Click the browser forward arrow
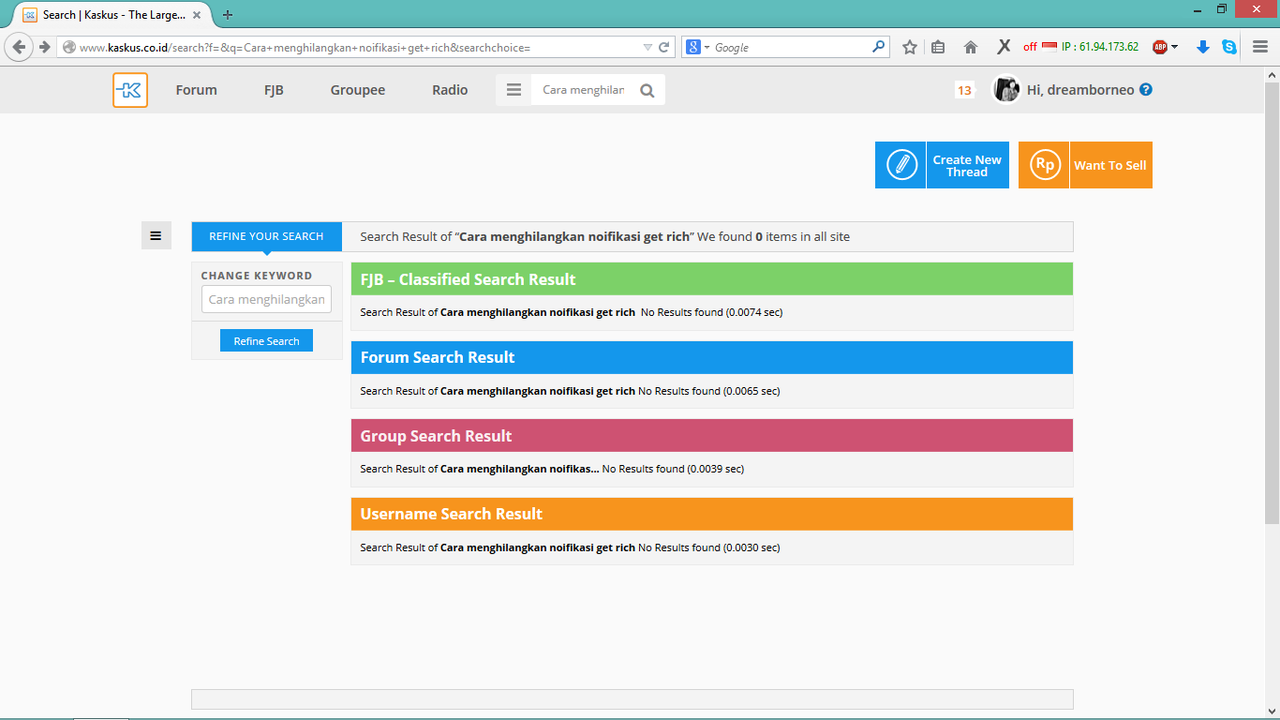This screenshot has width=1280, height=720. [44, 47]
